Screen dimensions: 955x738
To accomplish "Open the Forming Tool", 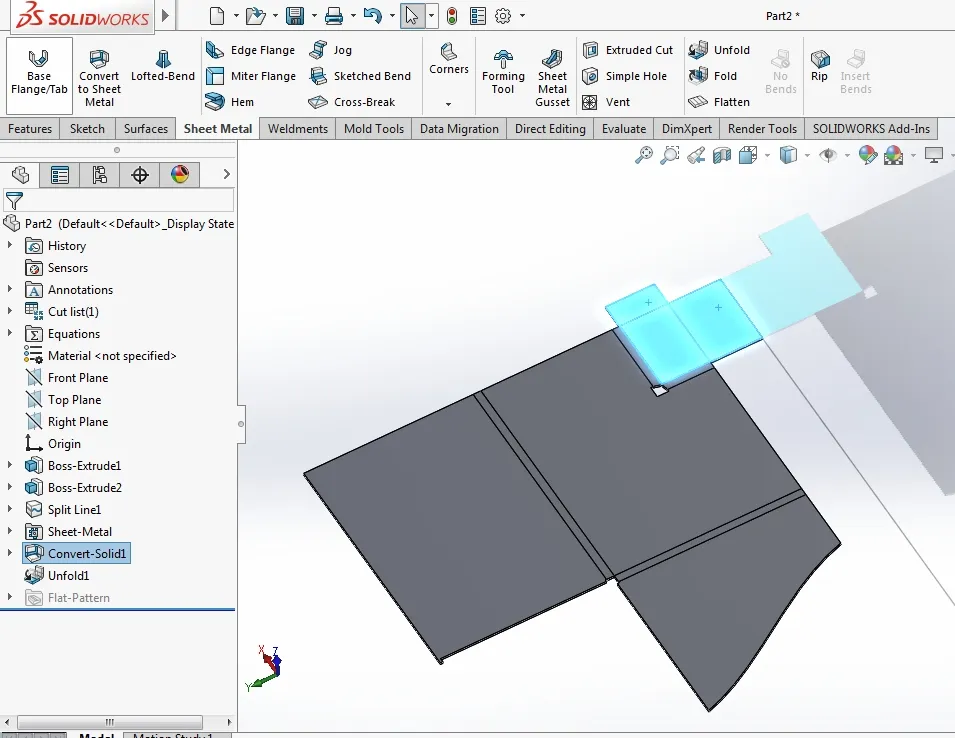I will (503, 73).
